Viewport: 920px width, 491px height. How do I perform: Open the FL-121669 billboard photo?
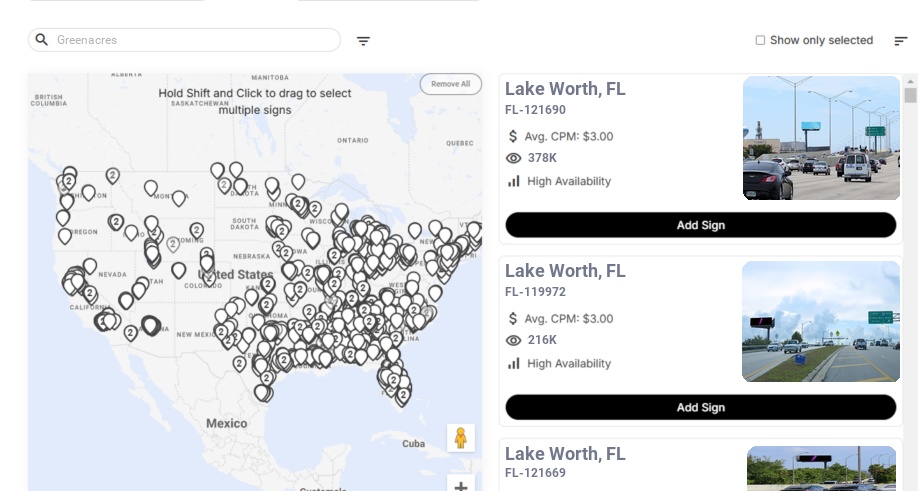coord(821,468)
